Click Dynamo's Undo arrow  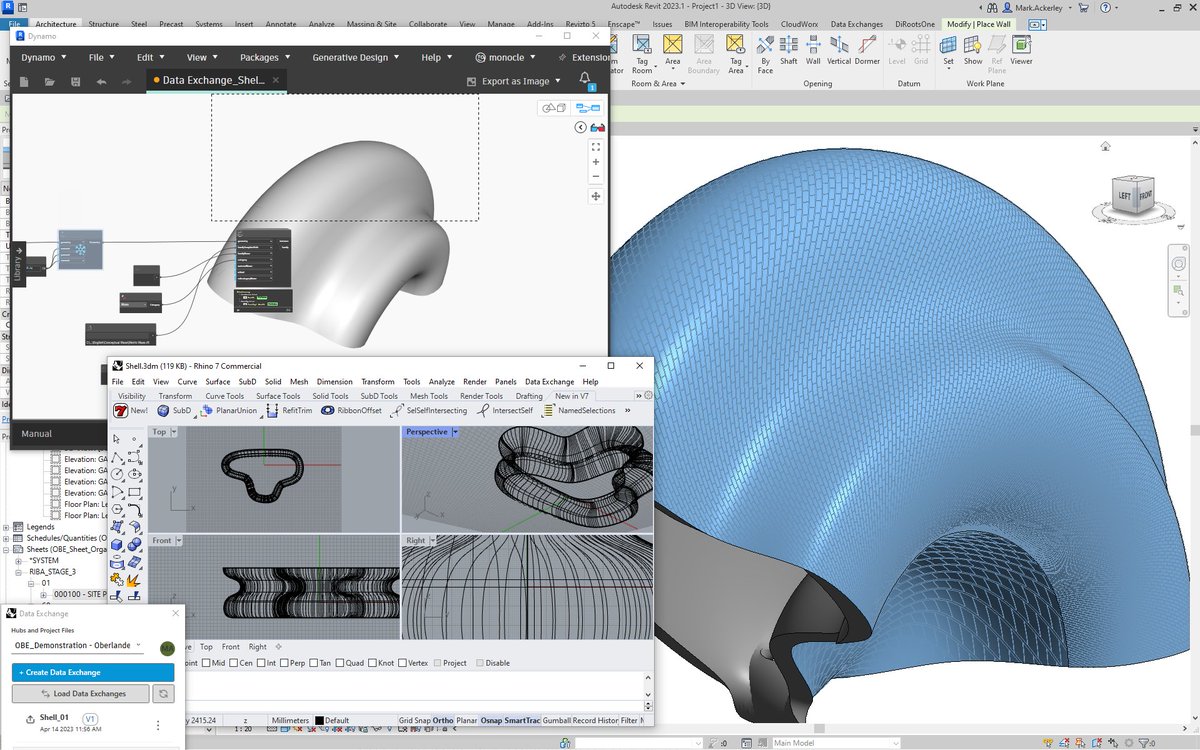click(101, 81)
